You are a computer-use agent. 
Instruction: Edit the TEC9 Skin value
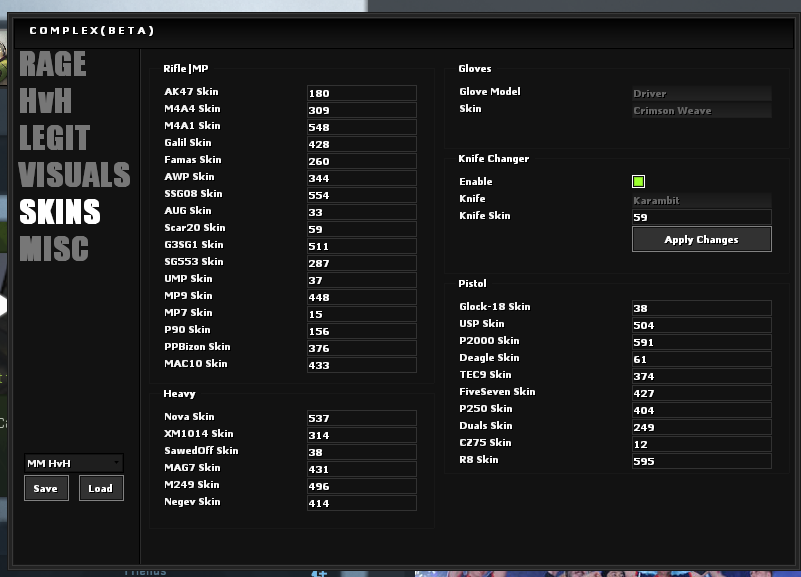click(702, 376)
